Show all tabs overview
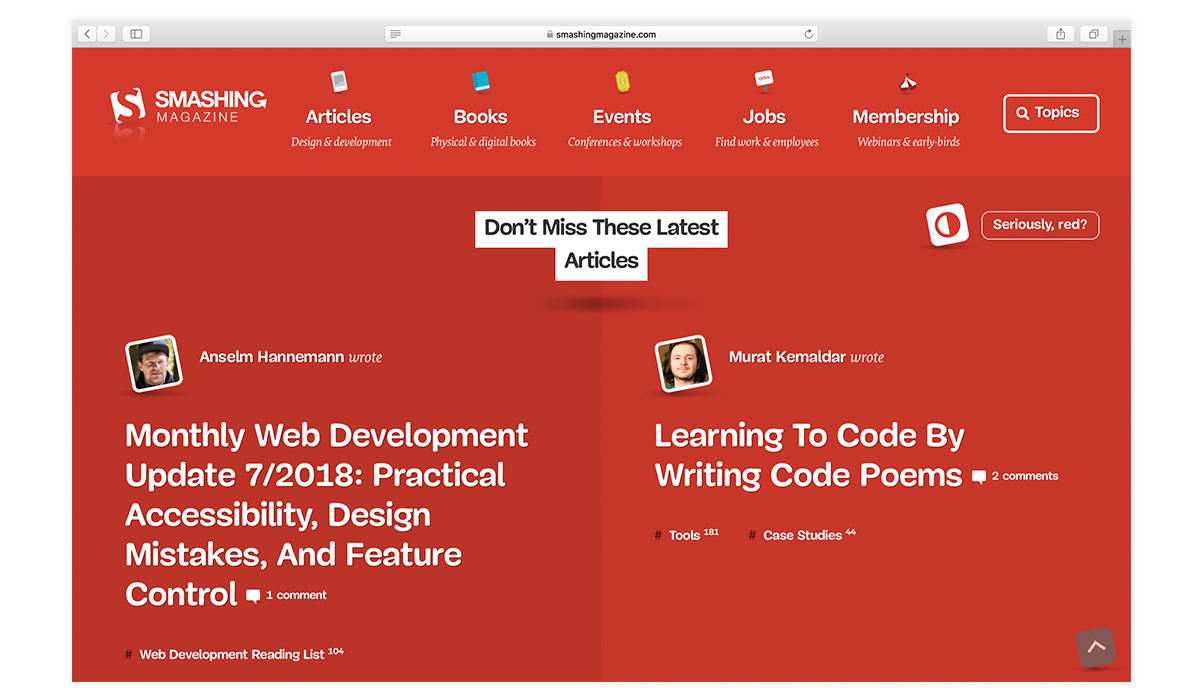The image size is (1200, 700). pos(1094,34)
